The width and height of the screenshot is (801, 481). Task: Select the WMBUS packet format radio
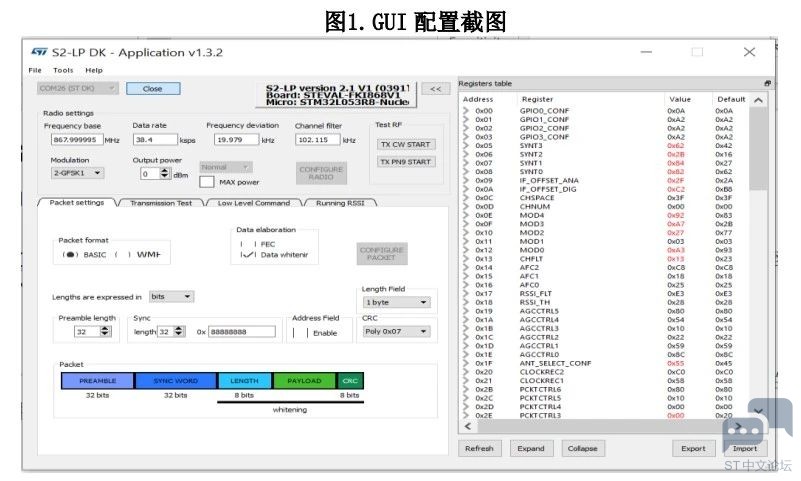point(123,254)
